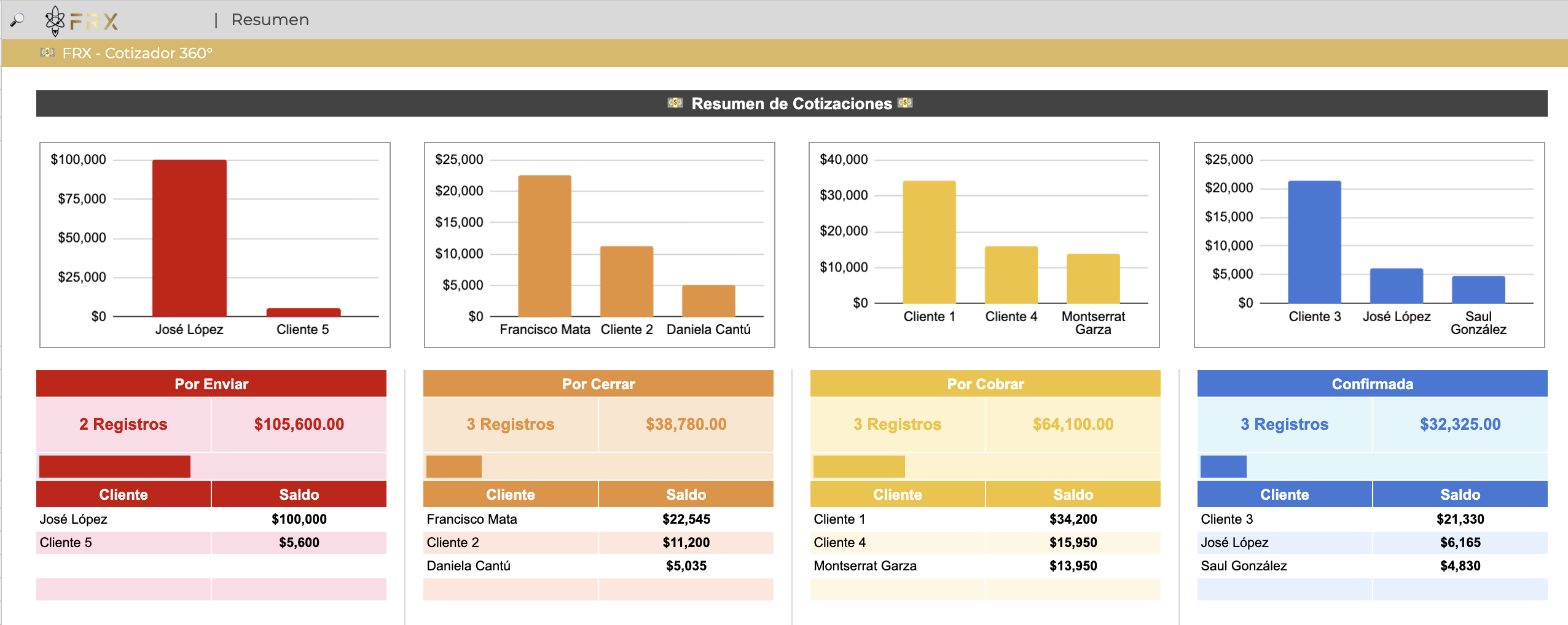Click the FRX atom logo
Screen dimensions: 1568x625
[x=55, y=20]
